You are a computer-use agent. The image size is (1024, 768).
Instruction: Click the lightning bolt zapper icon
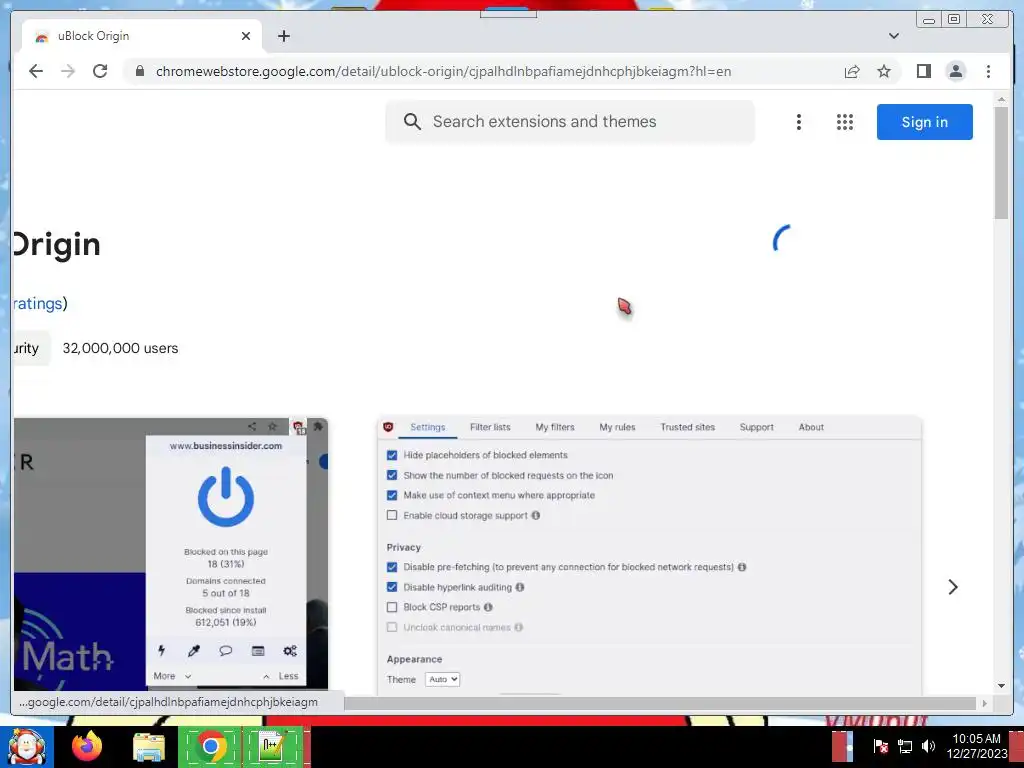(x=162, y=650)
